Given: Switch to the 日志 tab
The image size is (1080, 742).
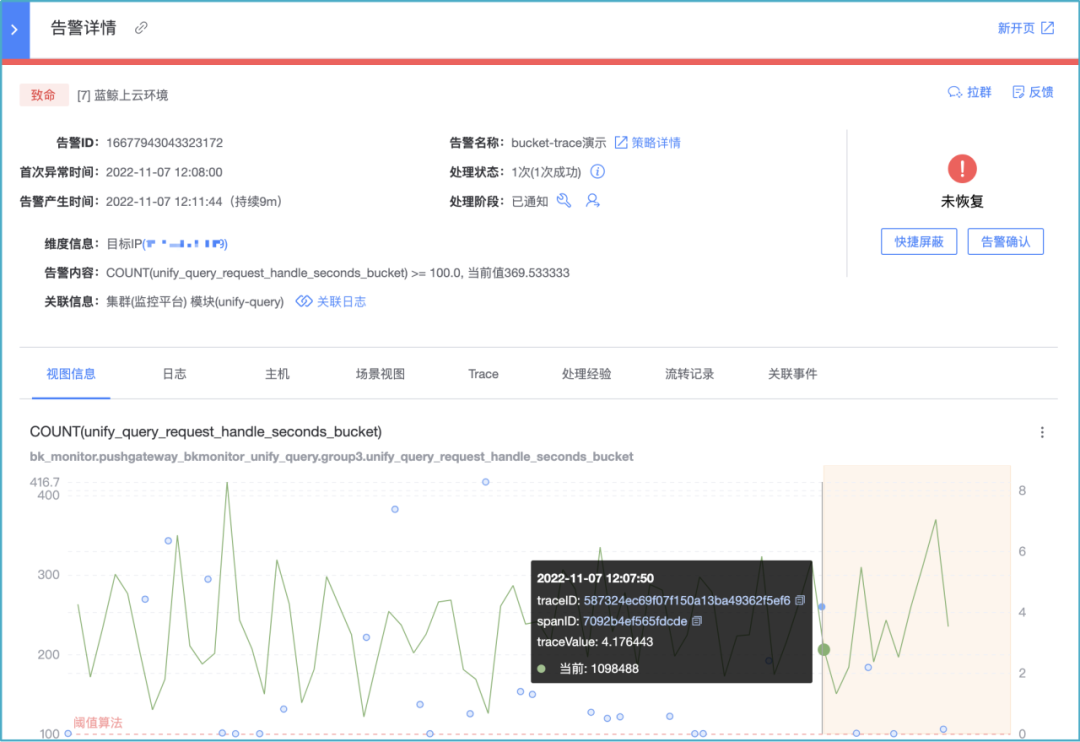Looking at the screenshot, I should (x=174, y=374).
